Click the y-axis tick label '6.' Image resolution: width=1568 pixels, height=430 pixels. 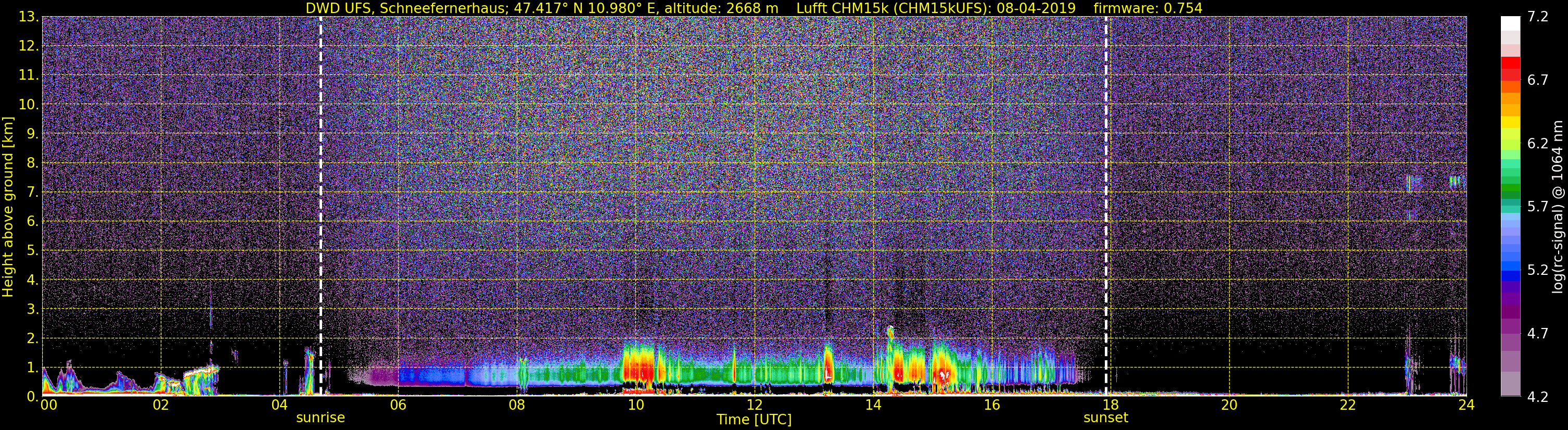click(x=33, y=222)
